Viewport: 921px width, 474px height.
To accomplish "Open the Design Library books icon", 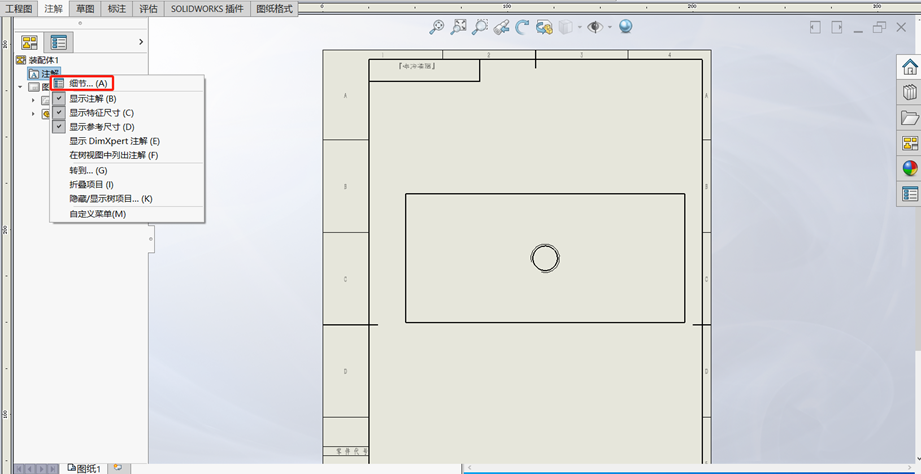I will (x=909, y=93).
